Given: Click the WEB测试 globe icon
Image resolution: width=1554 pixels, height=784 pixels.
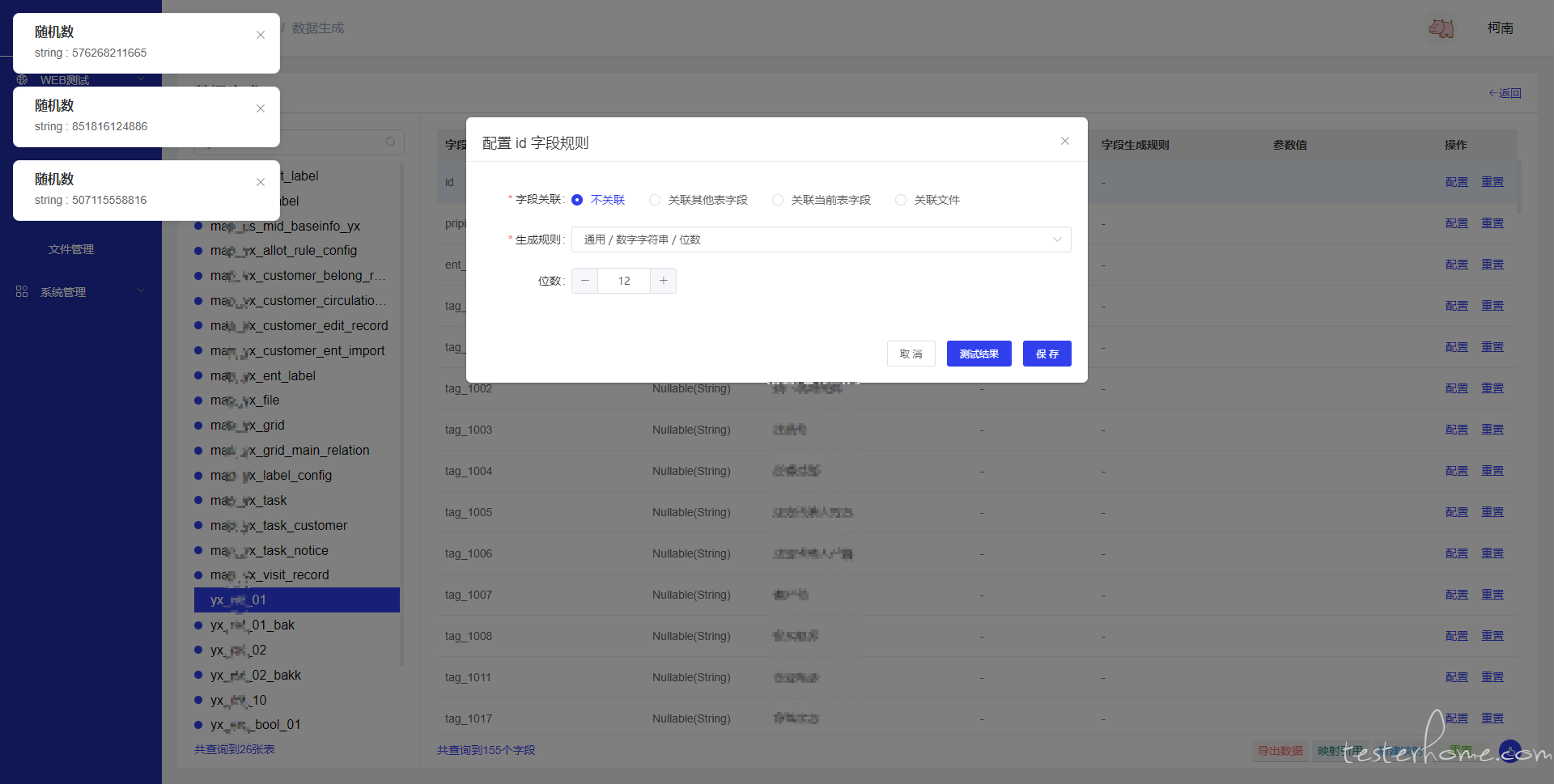Looking at the screenshot, I should pyautogui.click(x=22, y=80).
